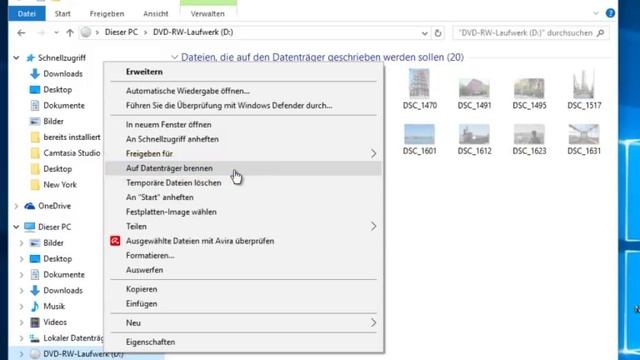Open Teilen submenu

(244, 227)
